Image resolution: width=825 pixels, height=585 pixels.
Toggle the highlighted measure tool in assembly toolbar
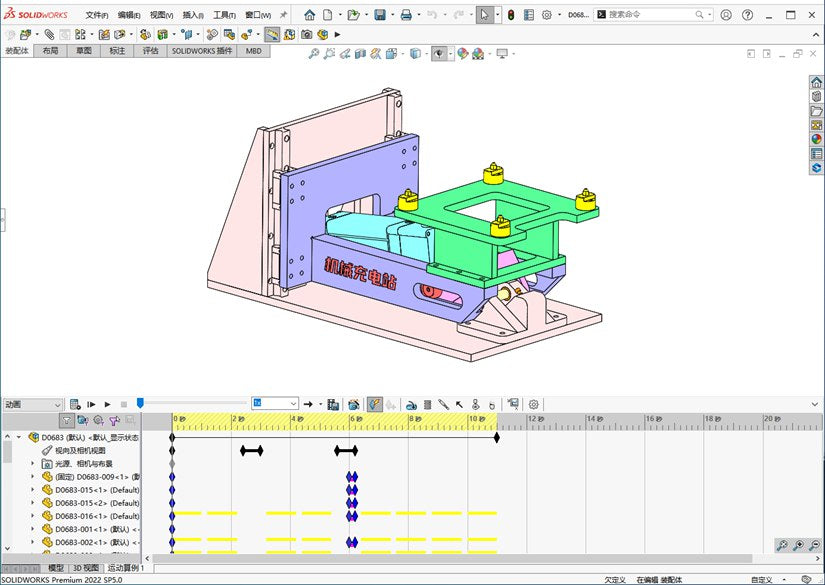point(272,35)
